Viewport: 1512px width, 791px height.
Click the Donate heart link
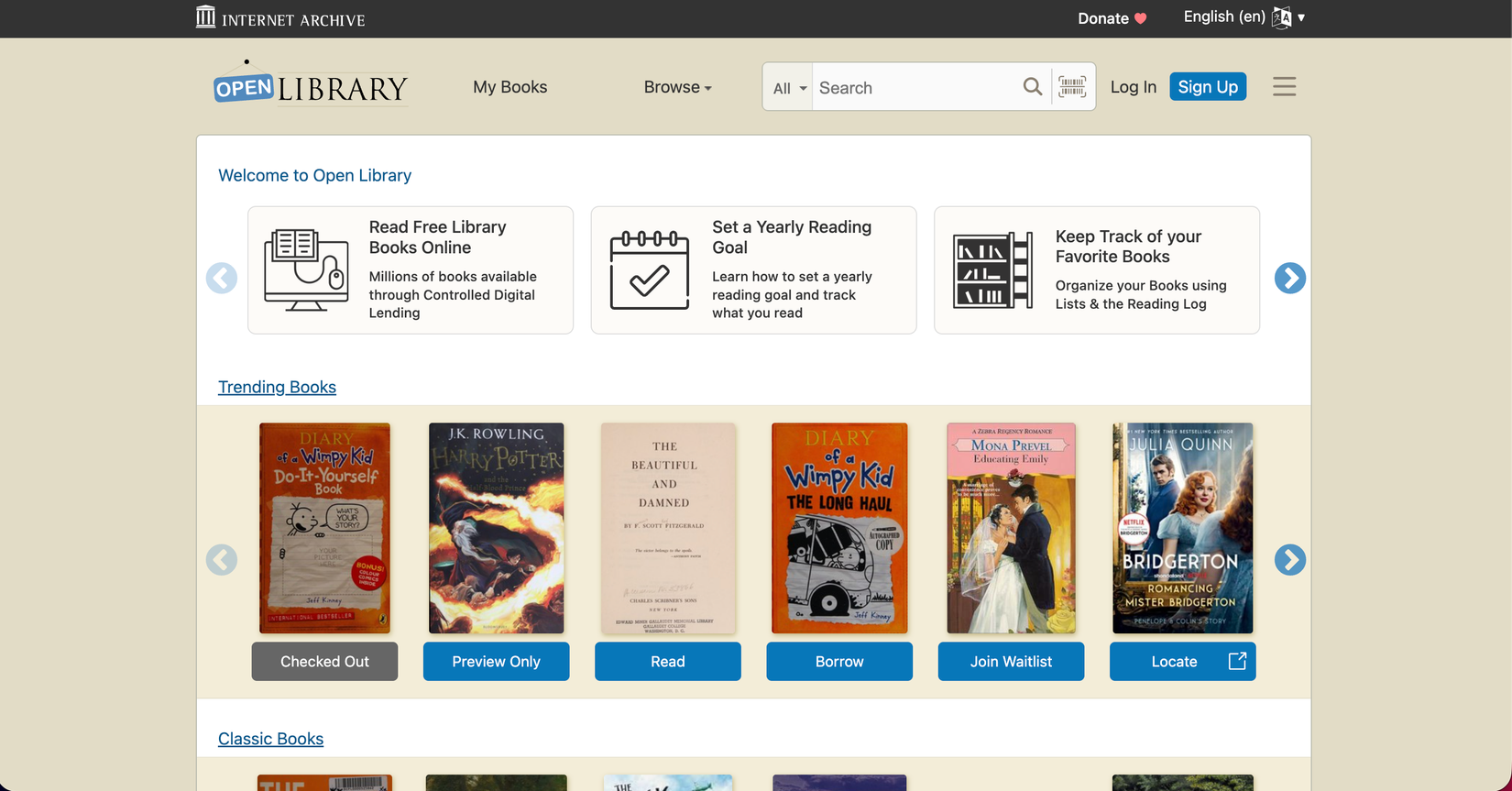coord(1112,18)
